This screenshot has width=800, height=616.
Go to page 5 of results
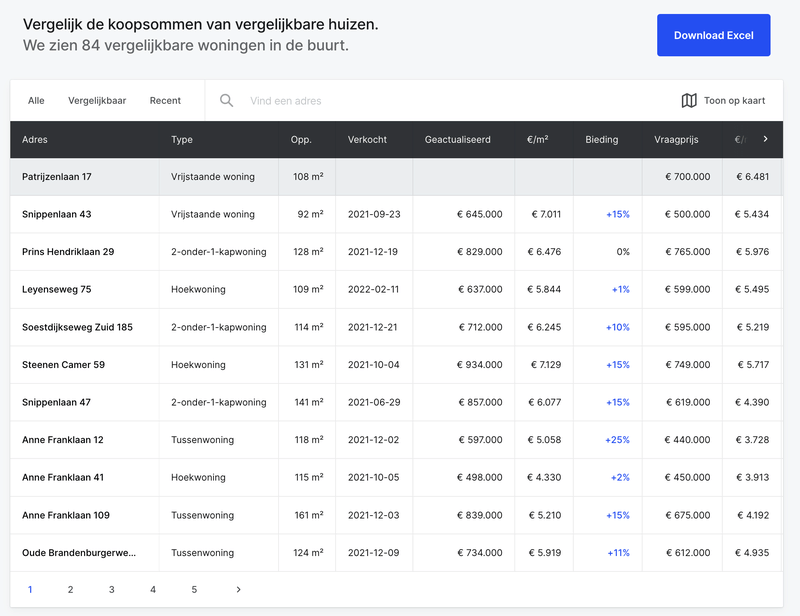(x=194, y=590)
